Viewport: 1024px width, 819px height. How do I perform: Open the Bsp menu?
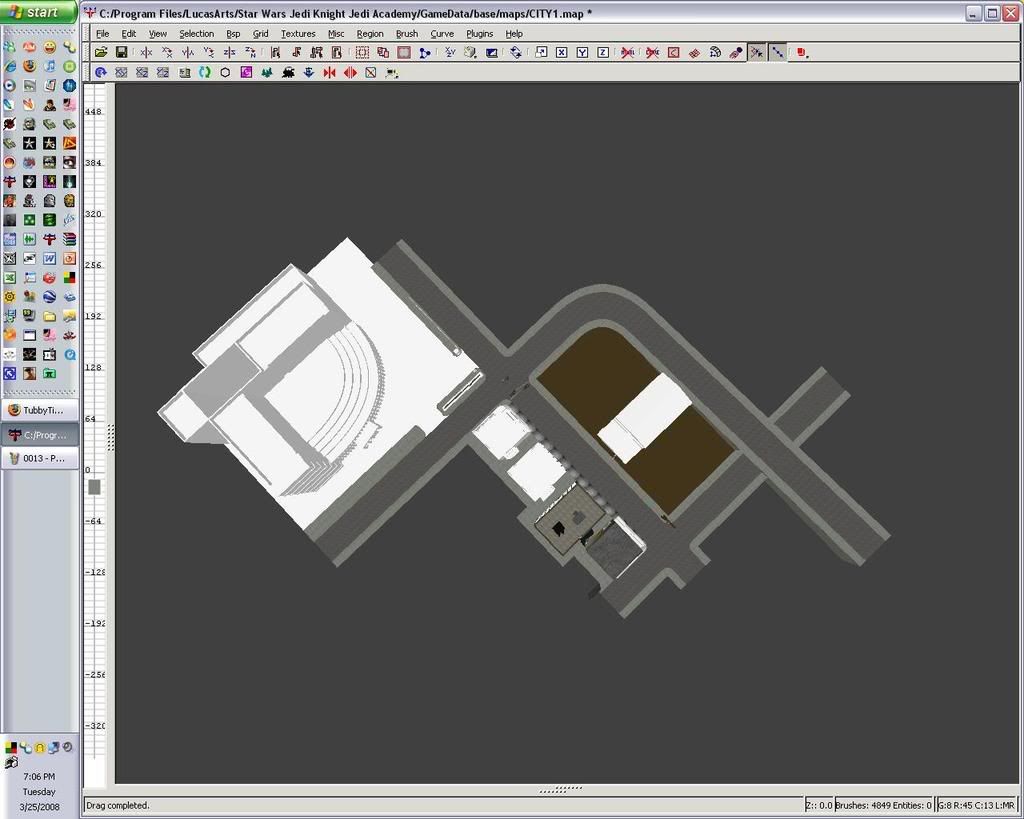pyautogui.click(x=233, y=33)
